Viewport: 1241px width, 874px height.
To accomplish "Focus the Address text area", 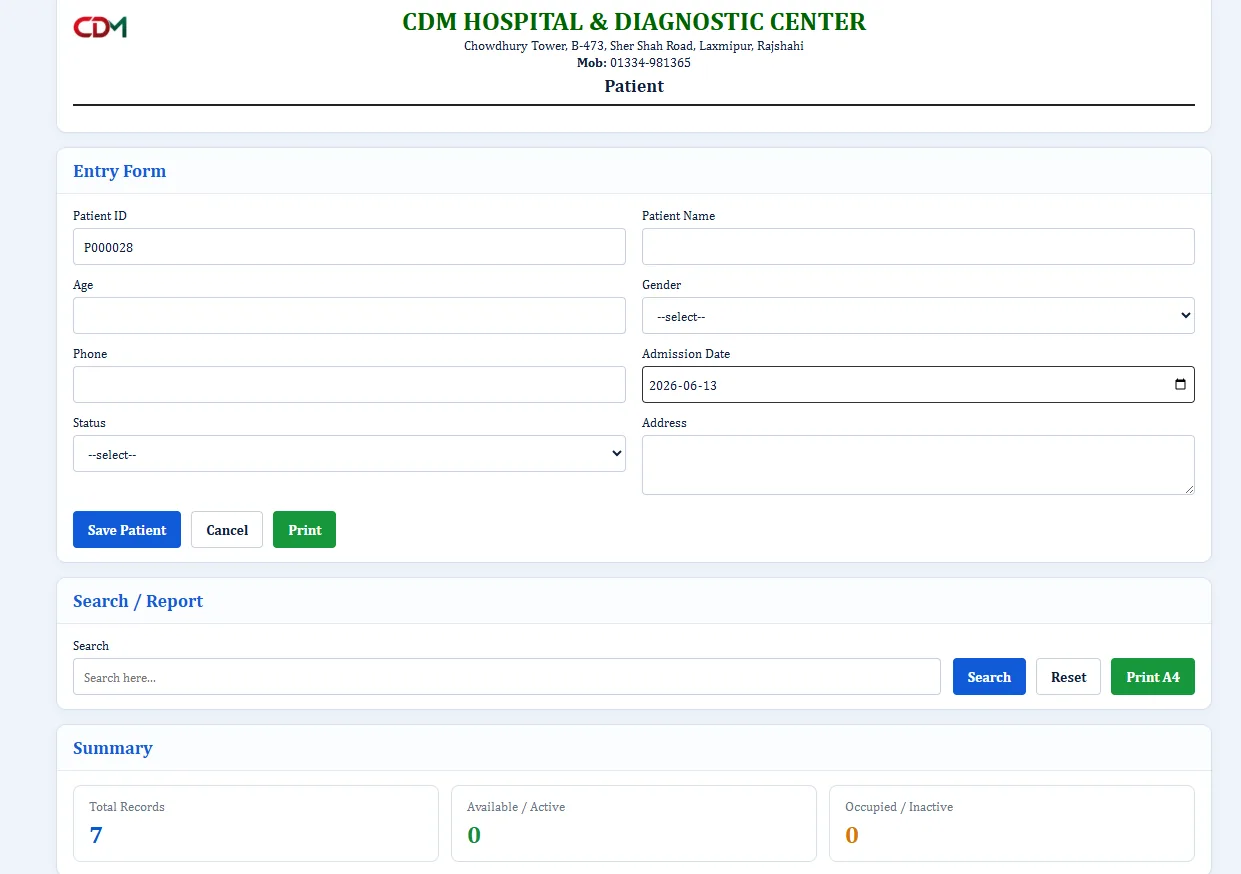I will 918,465.
